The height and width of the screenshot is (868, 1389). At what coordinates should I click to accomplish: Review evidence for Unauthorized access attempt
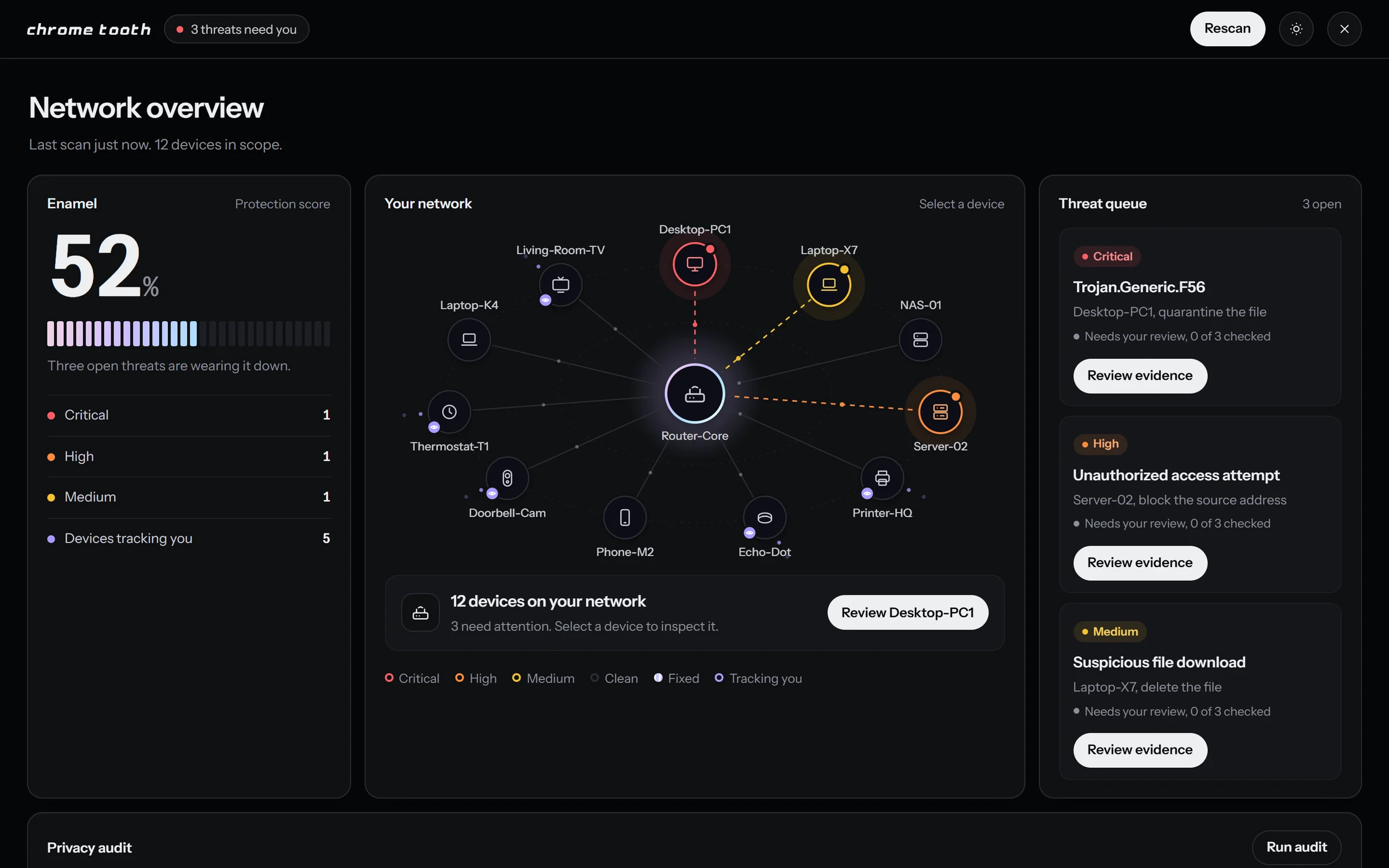click(1140, 563)
